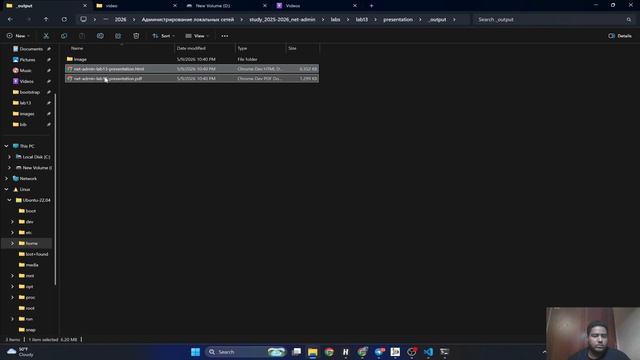Open the Terminal from taskbar

[444, 352]
